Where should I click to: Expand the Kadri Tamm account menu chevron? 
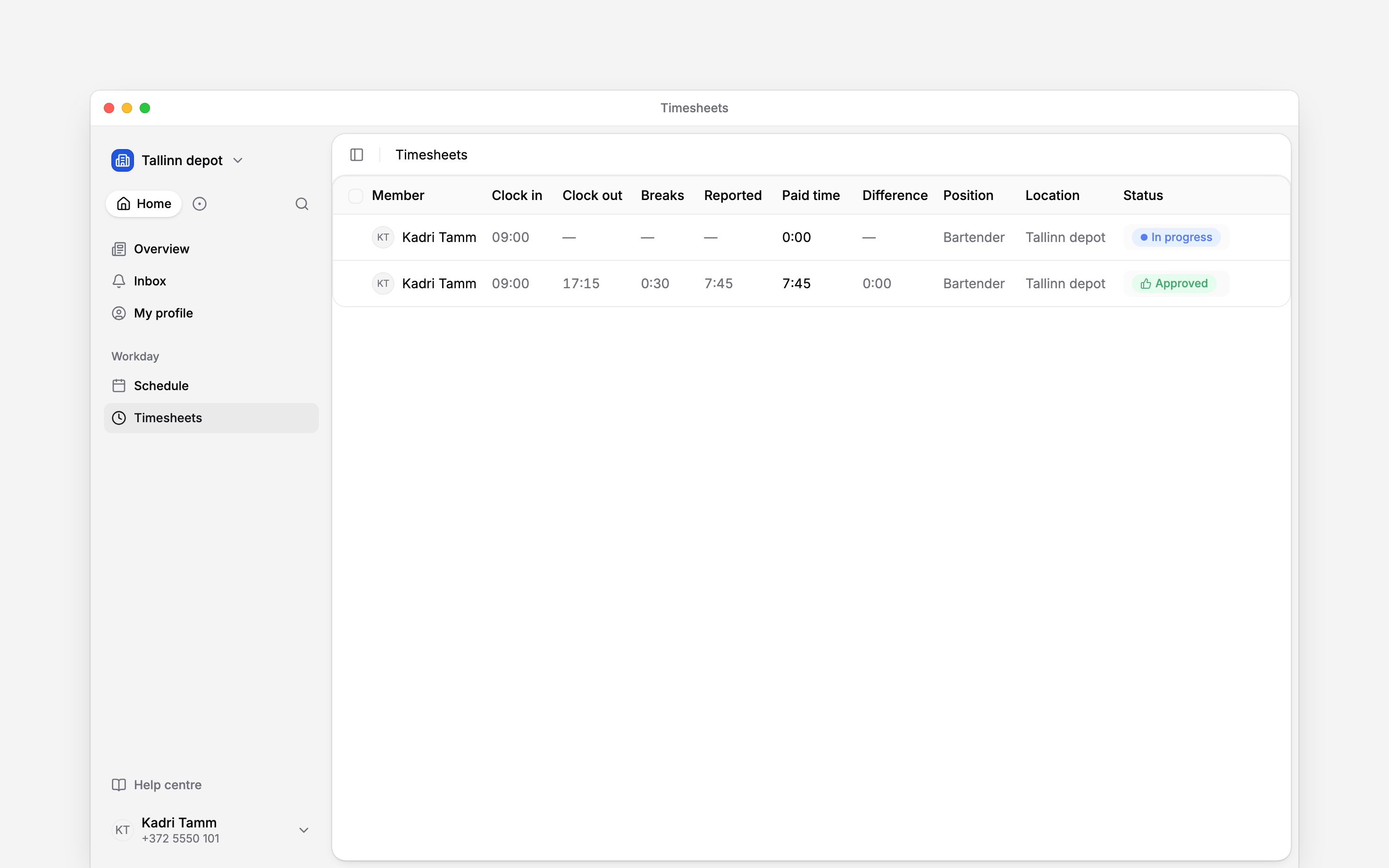[x=304, y=830]
